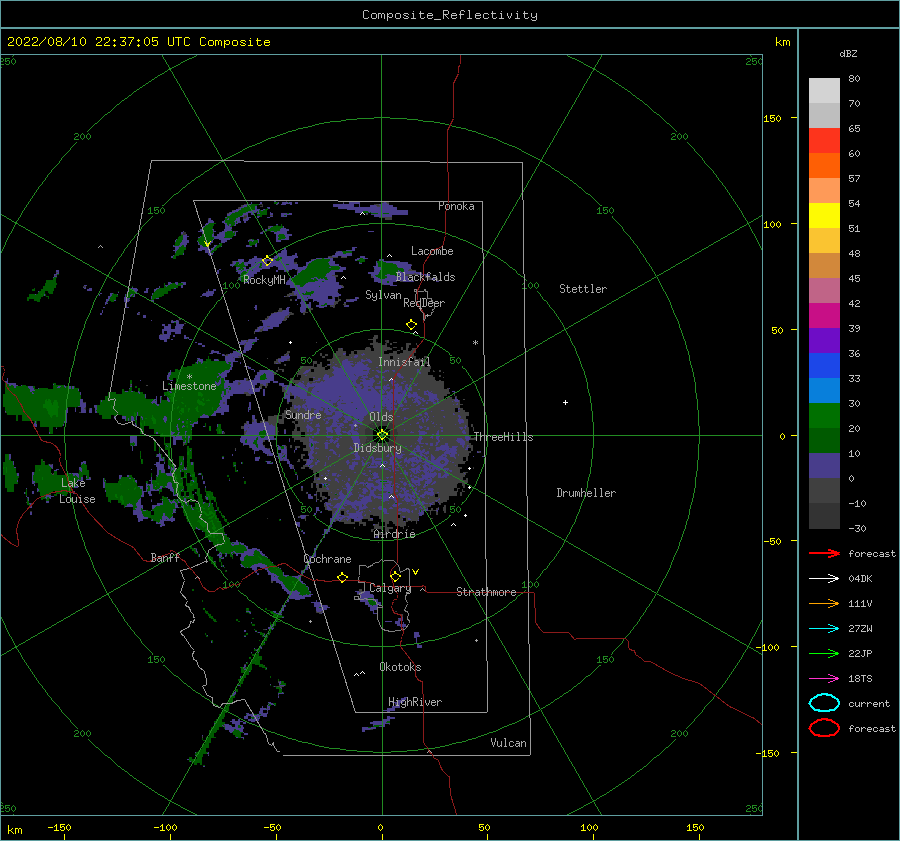This screenshot has height=841, width=900.
Task: Click the Sundre town label
Action: [303, 415]
